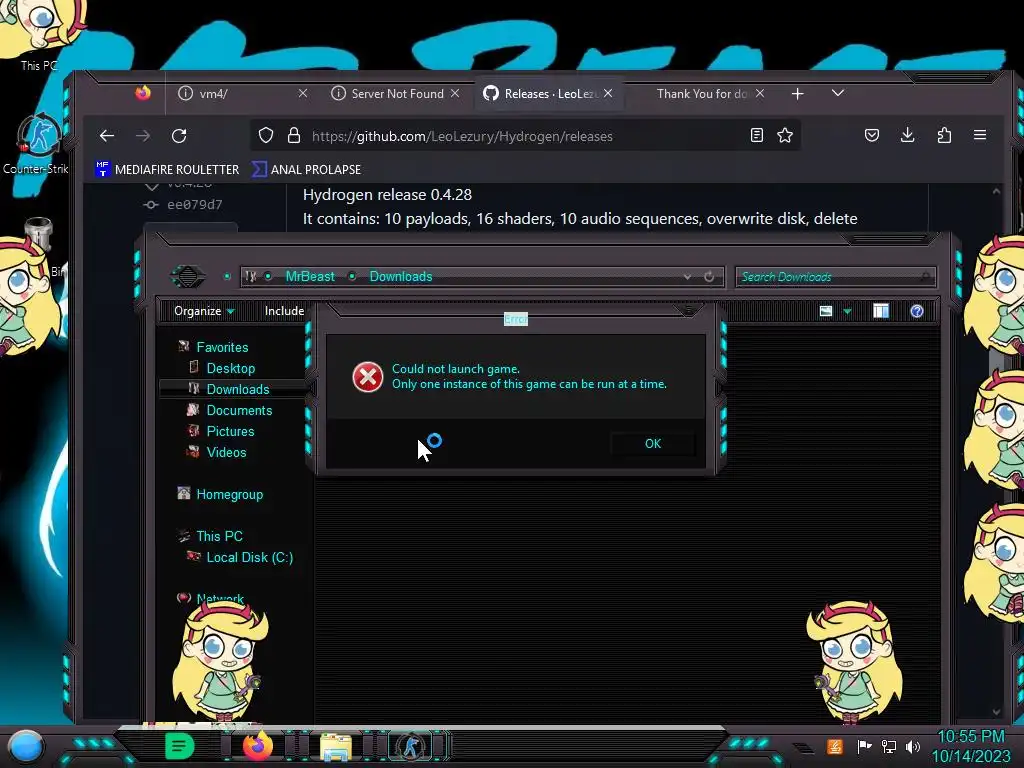Expand the view options dropdown arrow
The width and height of the screenshot is (1024, 768).
pos(848,312)
